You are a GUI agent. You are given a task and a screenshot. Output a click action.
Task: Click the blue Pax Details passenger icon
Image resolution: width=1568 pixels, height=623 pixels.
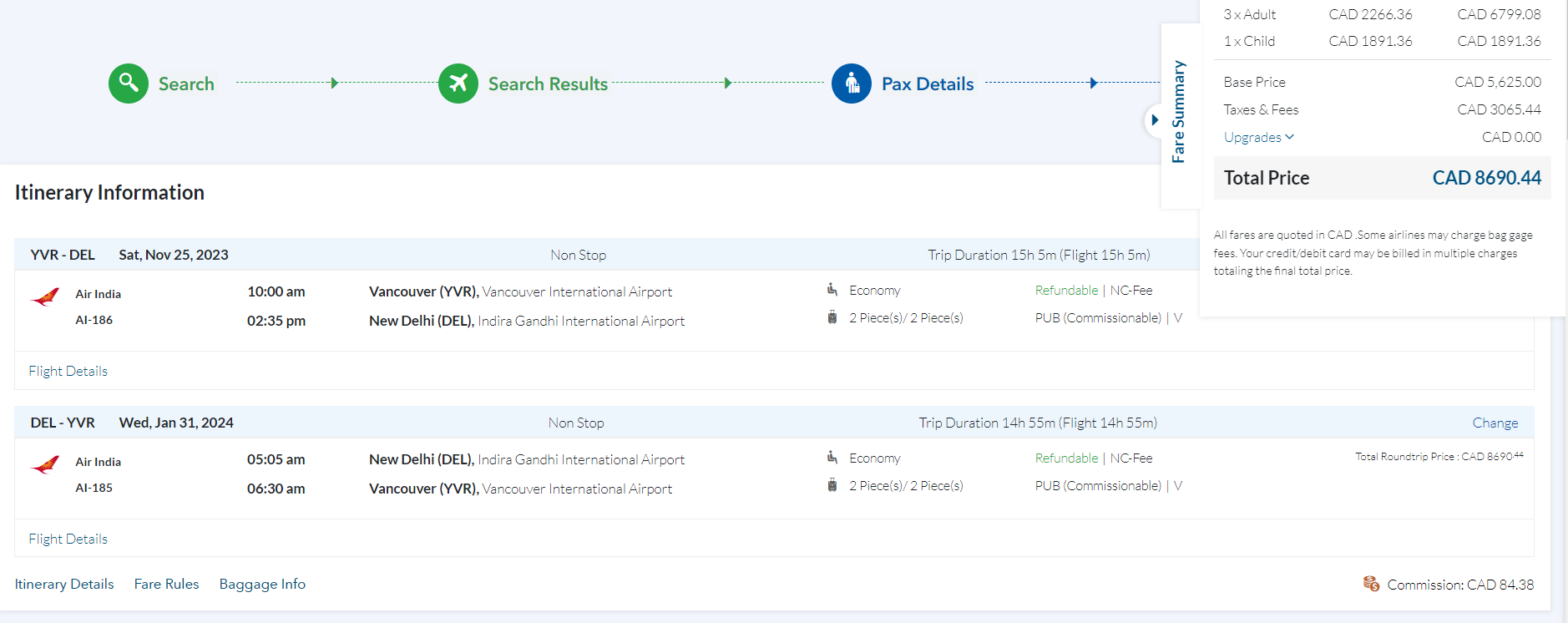852,84
